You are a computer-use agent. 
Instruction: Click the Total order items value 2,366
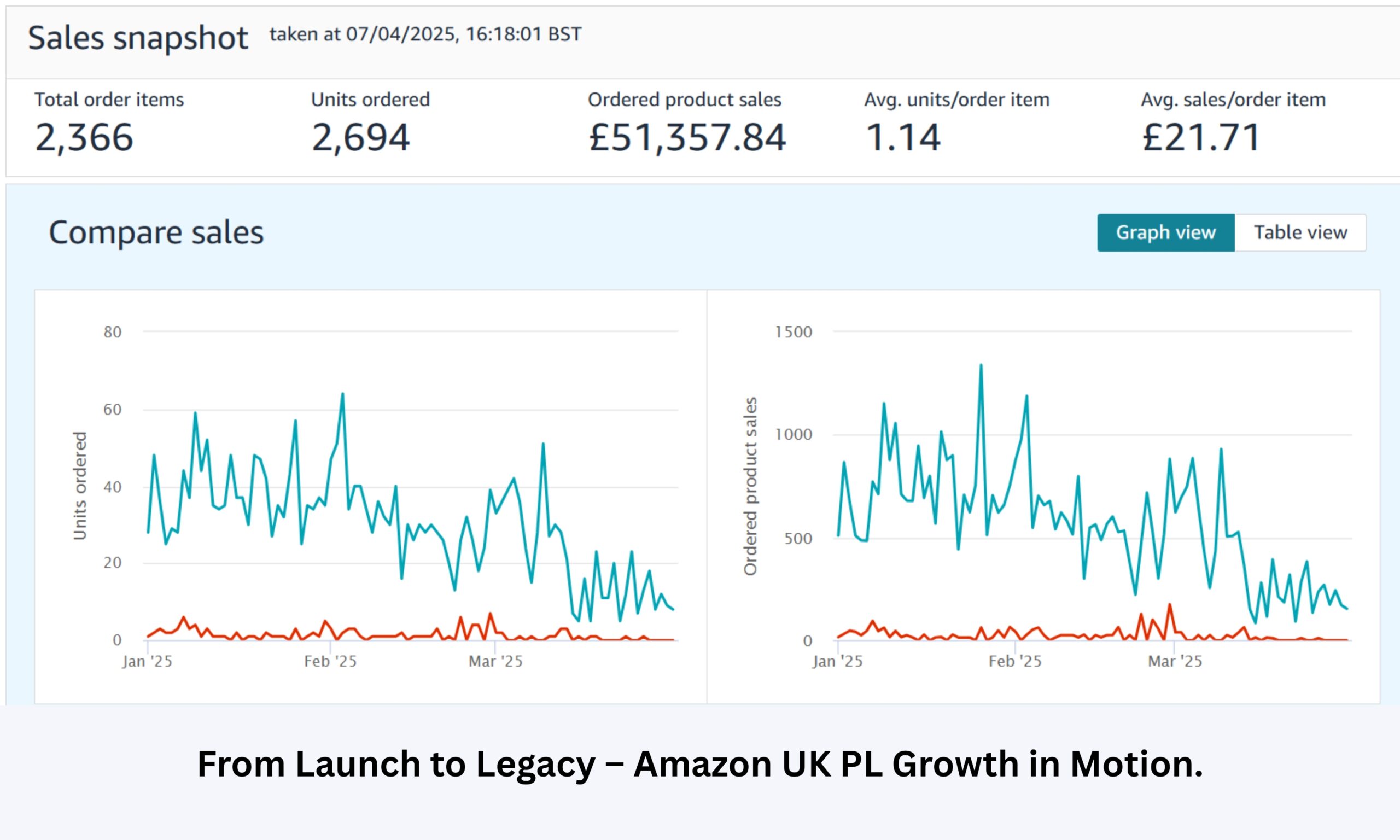point(84,138)
